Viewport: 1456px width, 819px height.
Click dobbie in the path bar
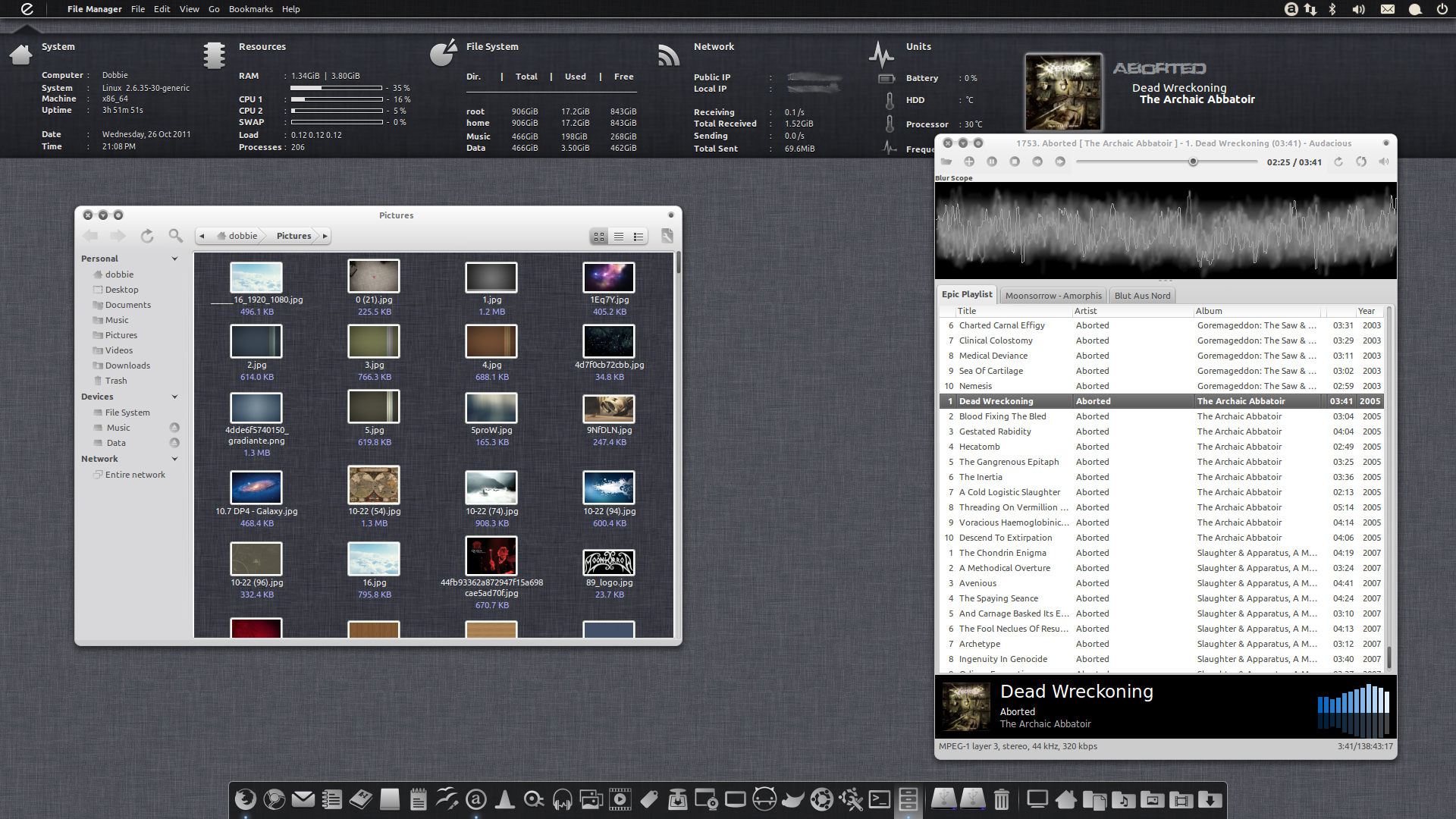pos(237,236)
